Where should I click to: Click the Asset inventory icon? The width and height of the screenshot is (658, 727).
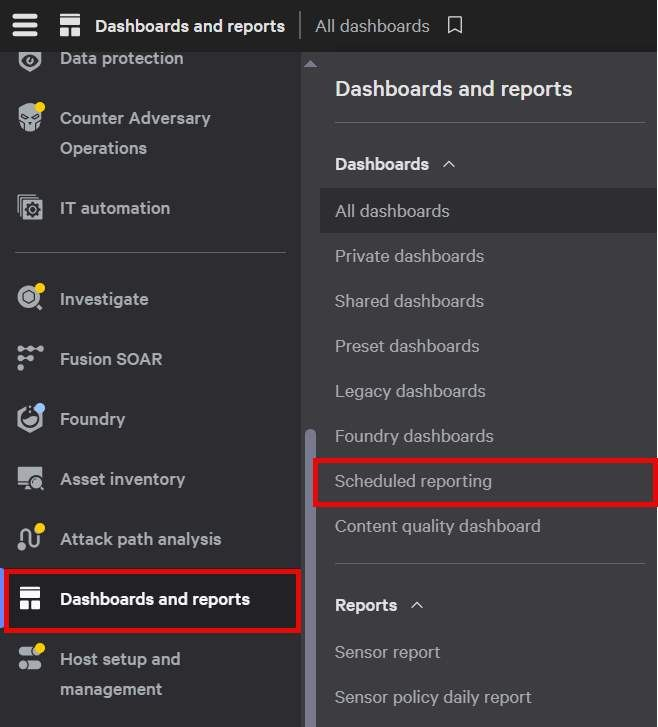(x=31, y=479)
